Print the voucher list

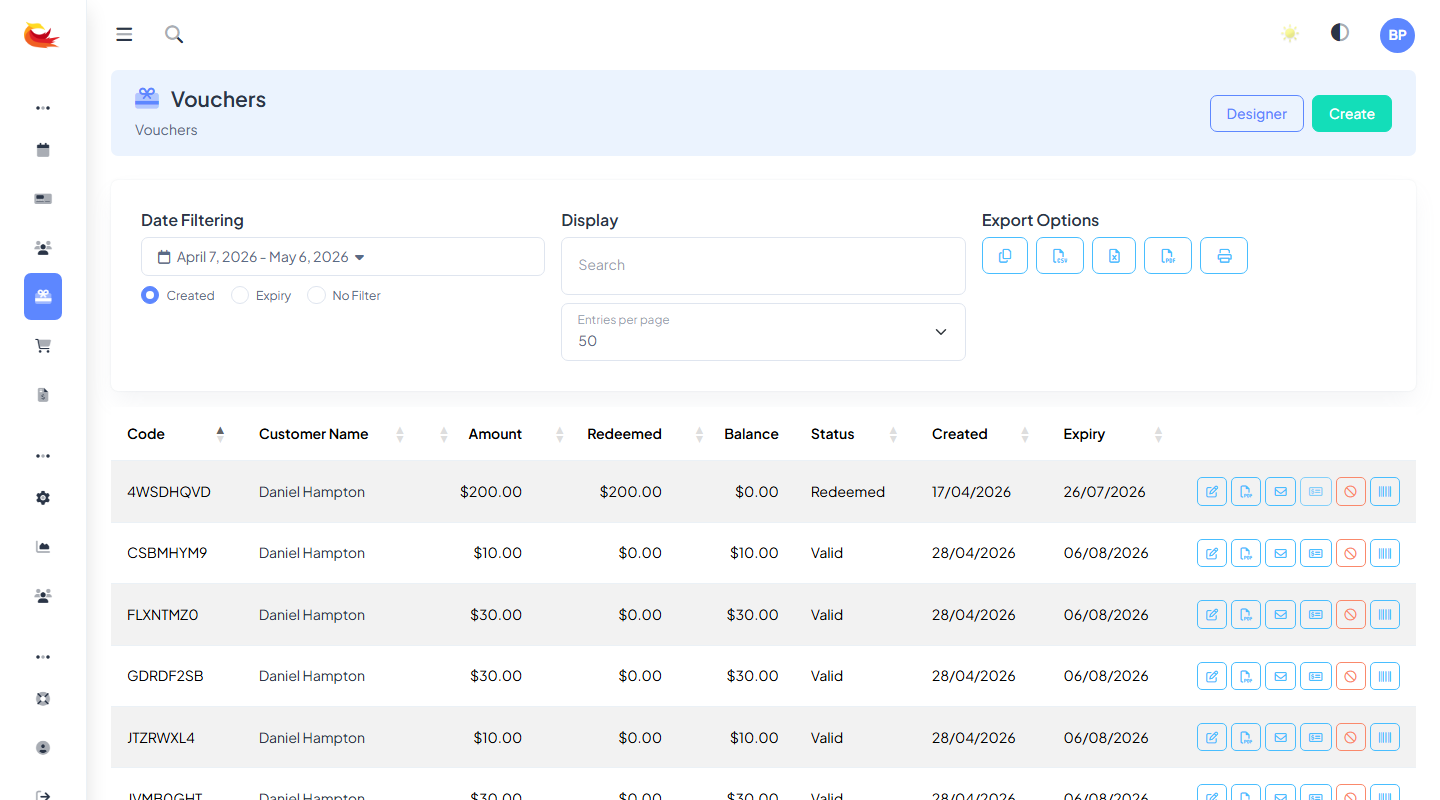[1224, 256]
